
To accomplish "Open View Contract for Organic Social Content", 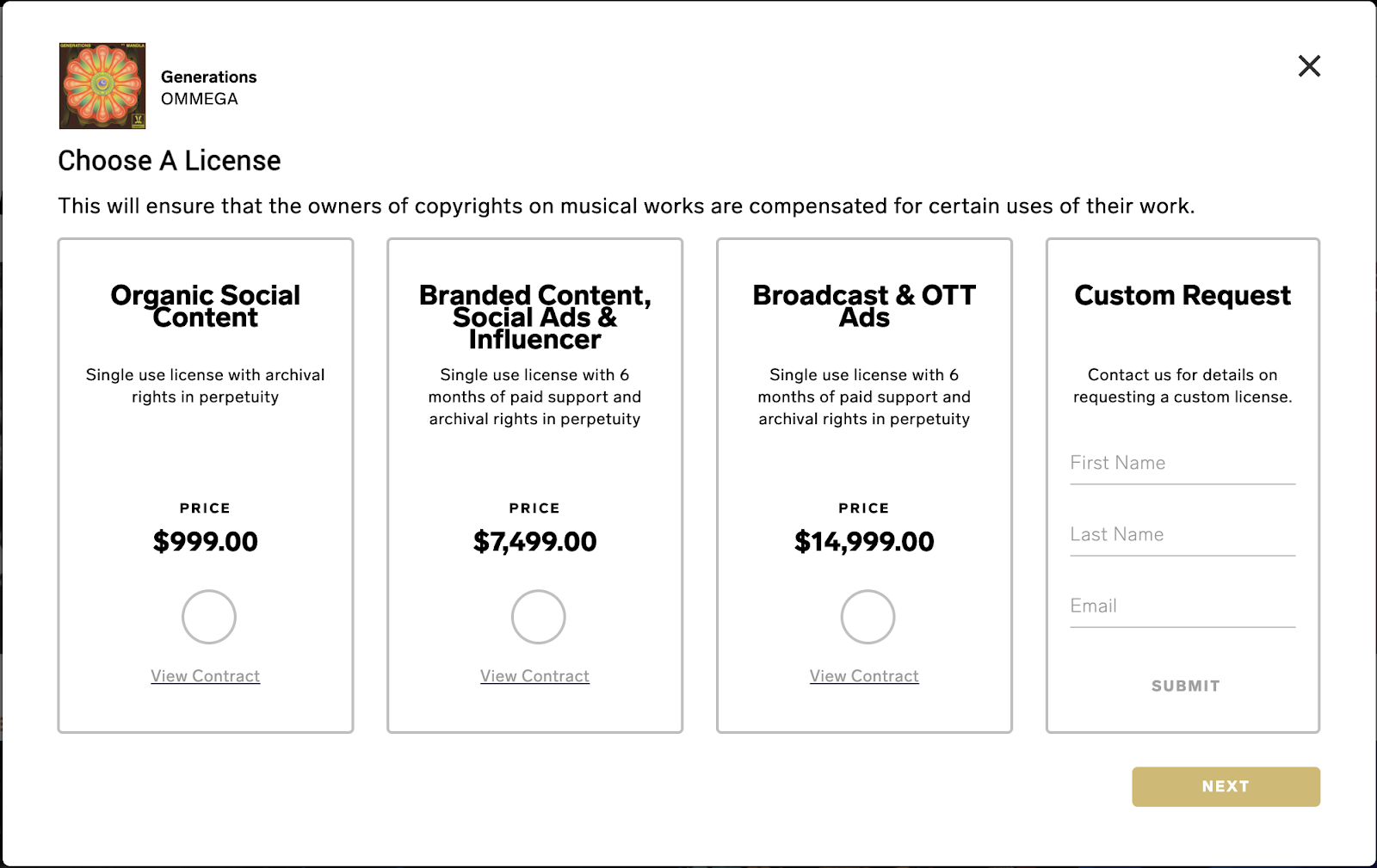I will pyautogui.click(x=206, y=676).
